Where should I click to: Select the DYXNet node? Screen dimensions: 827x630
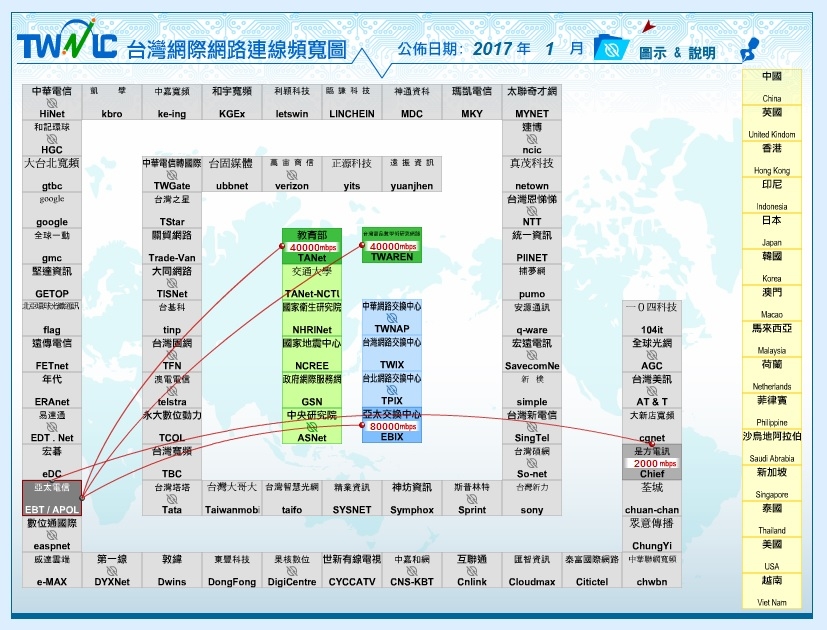pos(112,570)
